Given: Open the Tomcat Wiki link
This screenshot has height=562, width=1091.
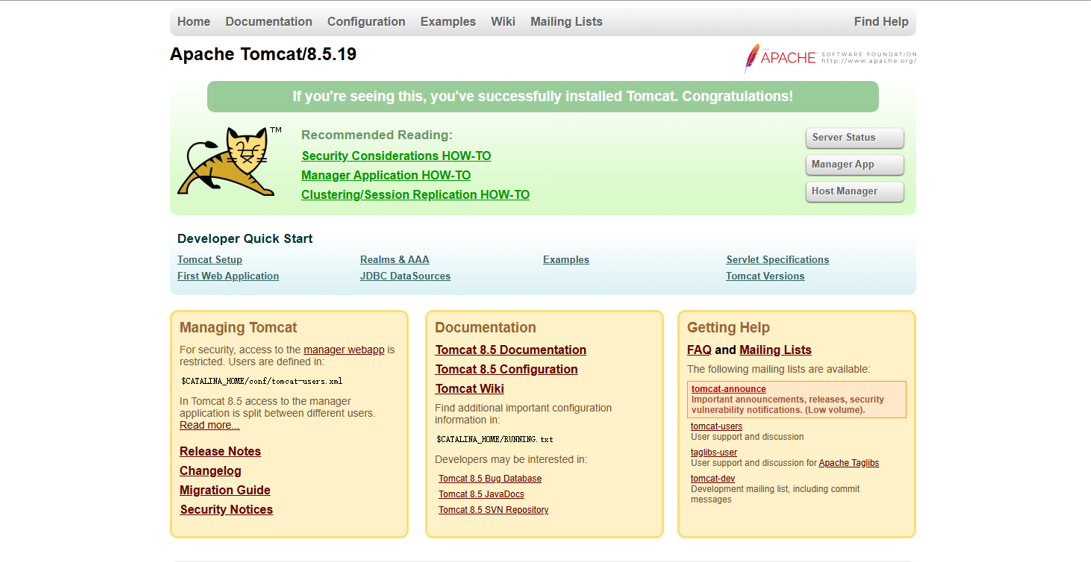Looking at the screenshot, I should pos(470,389).
